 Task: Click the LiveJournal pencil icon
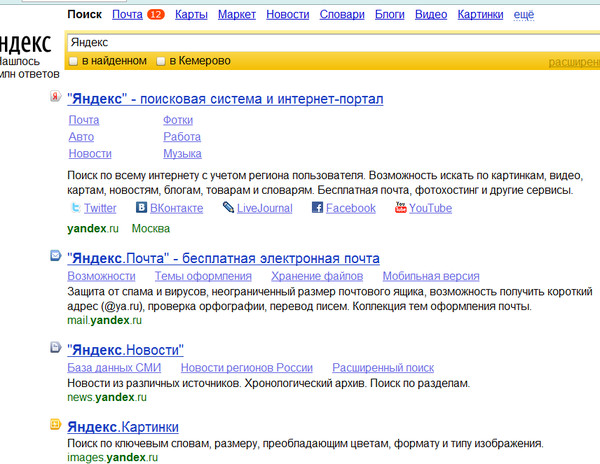pyautogui.click(x=228, y=207)
